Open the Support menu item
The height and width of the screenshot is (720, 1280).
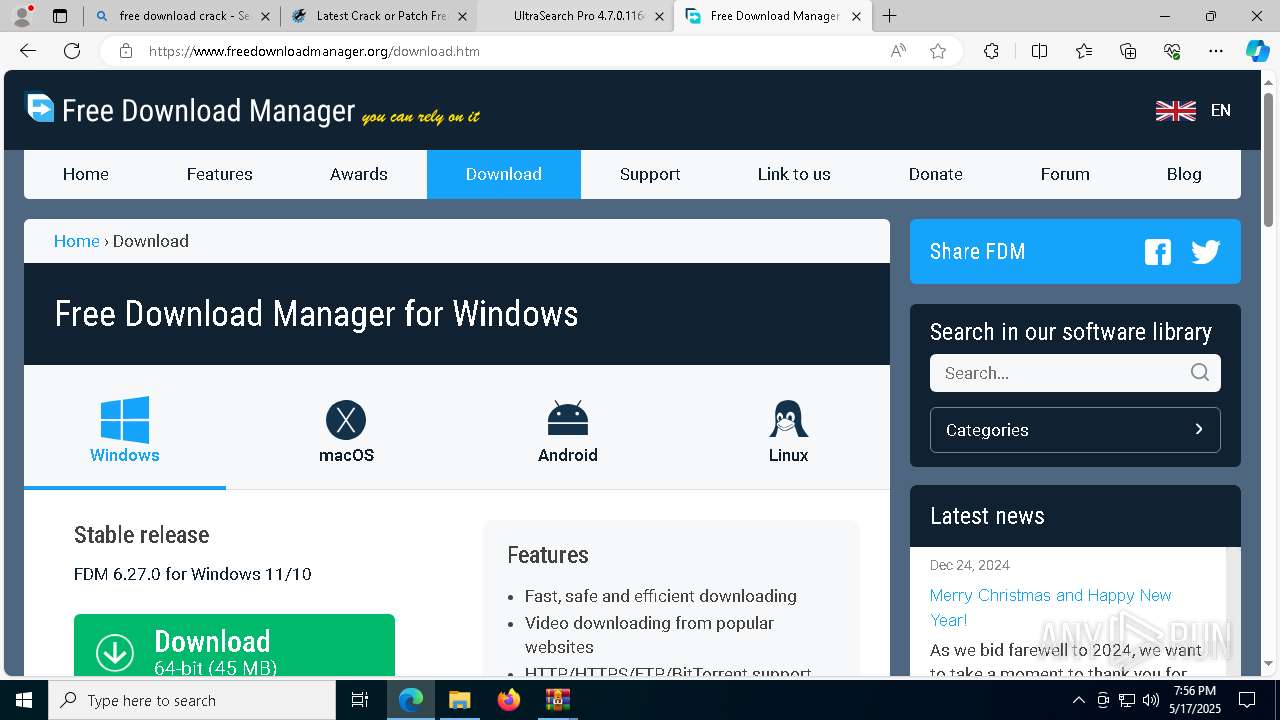pyautogui.click(x=650, y=174)
